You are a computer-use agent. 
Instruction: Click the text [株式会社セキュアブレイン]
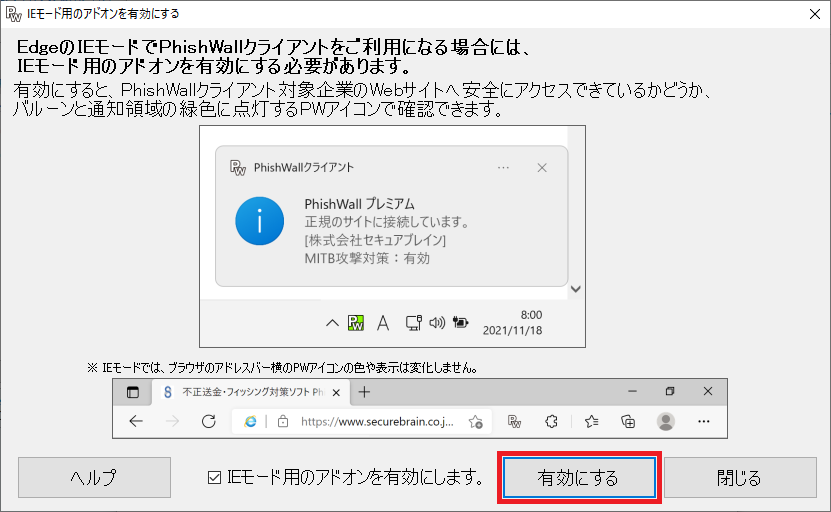(375, 240)
